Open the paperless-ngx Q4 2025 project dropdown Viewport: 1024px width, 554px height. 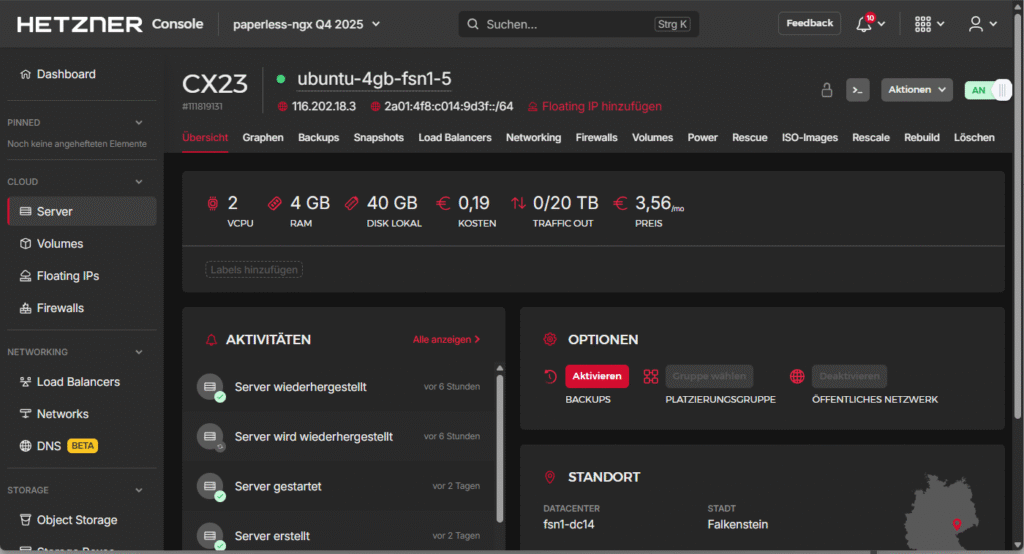[x=306, y=24]
